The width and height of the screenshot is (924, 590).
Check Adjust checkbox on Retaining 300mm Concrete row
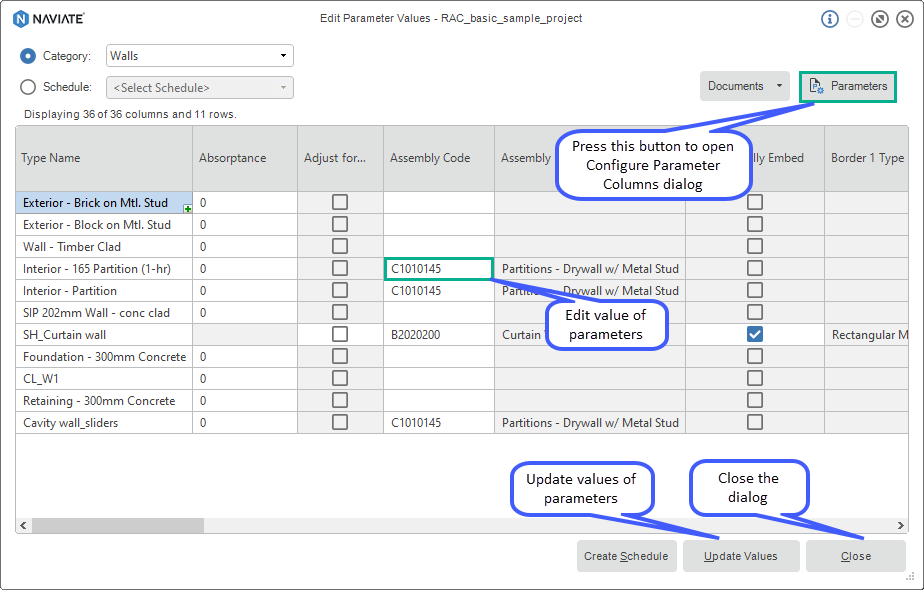point(339,400)
